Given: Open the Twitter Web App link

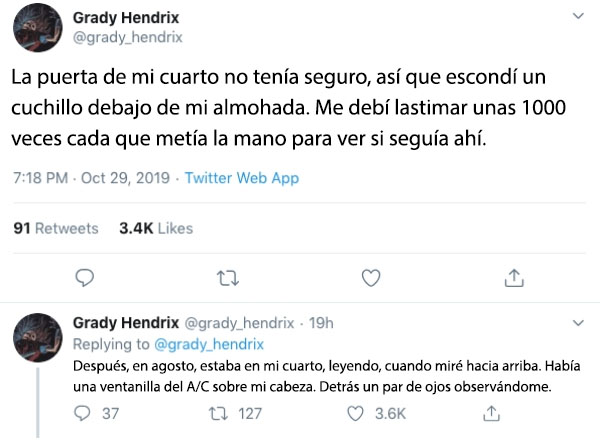Looking at the screenshot, I should tap(242, 178).
